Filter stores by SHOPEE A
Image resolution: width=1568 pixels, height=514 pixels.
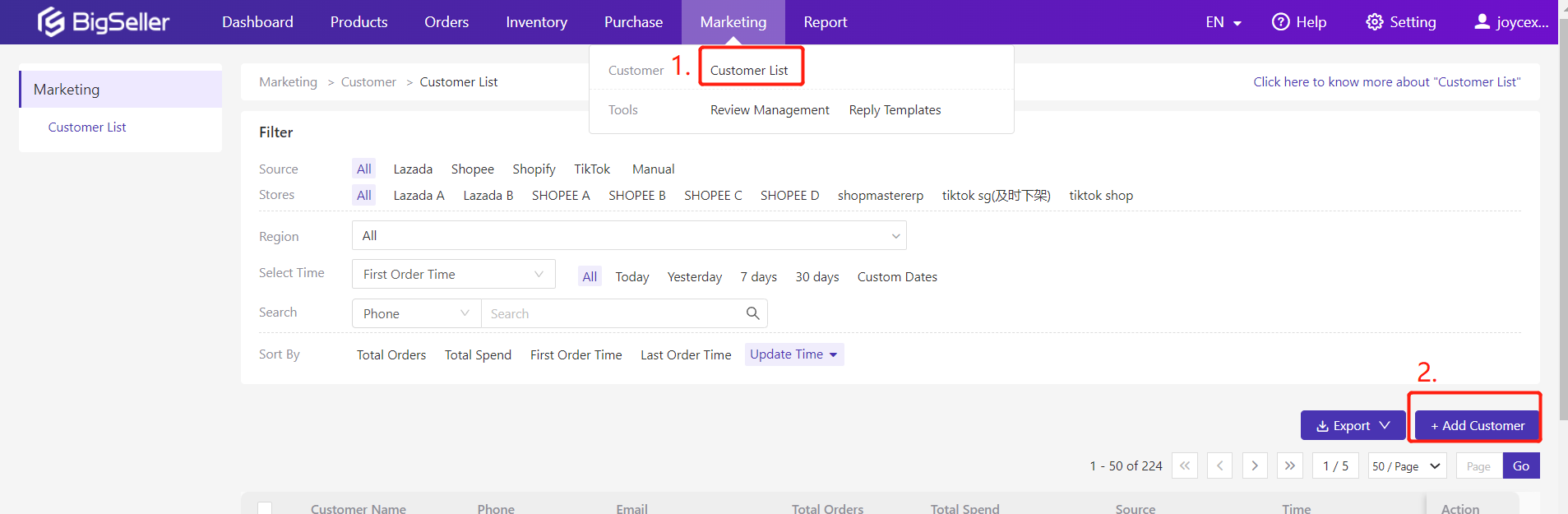click(561, 196)
